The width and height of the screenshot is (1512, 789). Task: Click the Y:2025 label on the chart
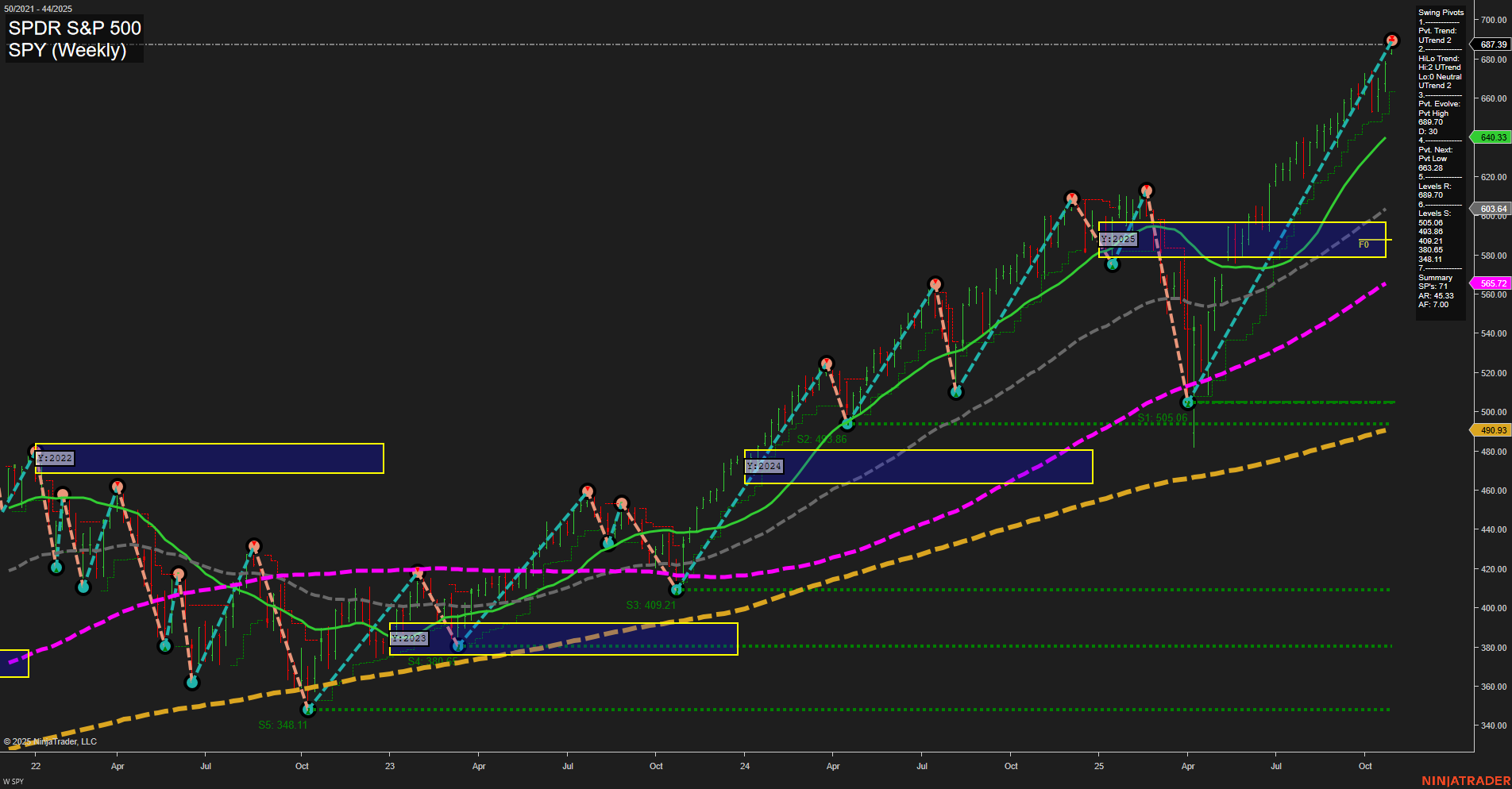coord(1117,238)
